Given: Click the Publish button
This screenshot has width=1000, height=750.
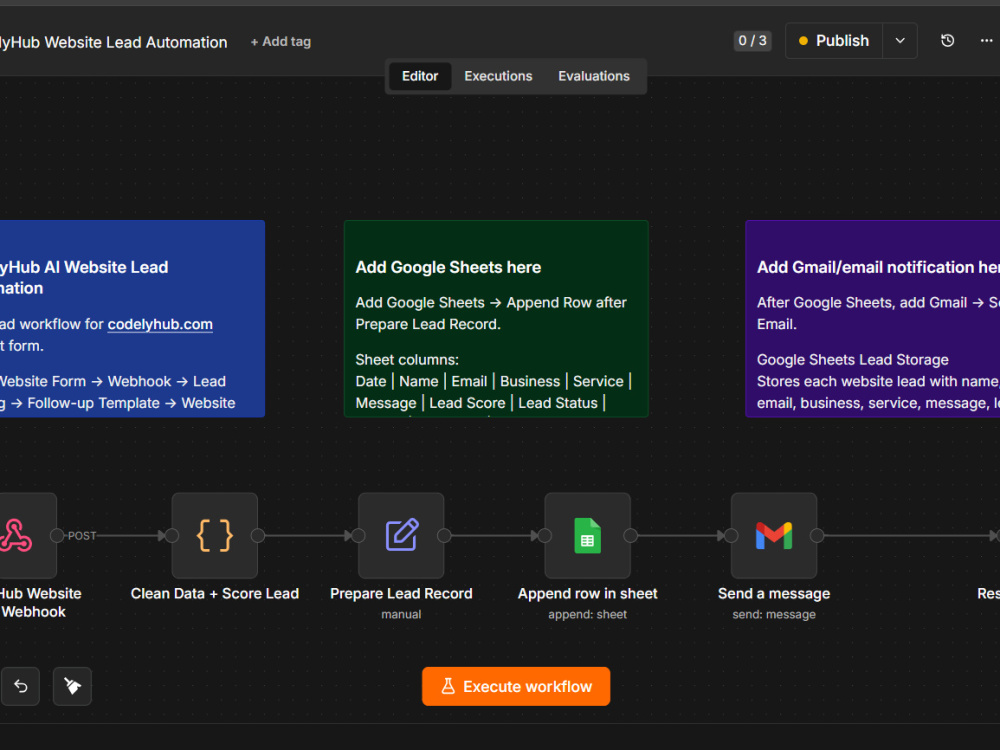Looking at the screenshot, I should (x=834, y=41).
